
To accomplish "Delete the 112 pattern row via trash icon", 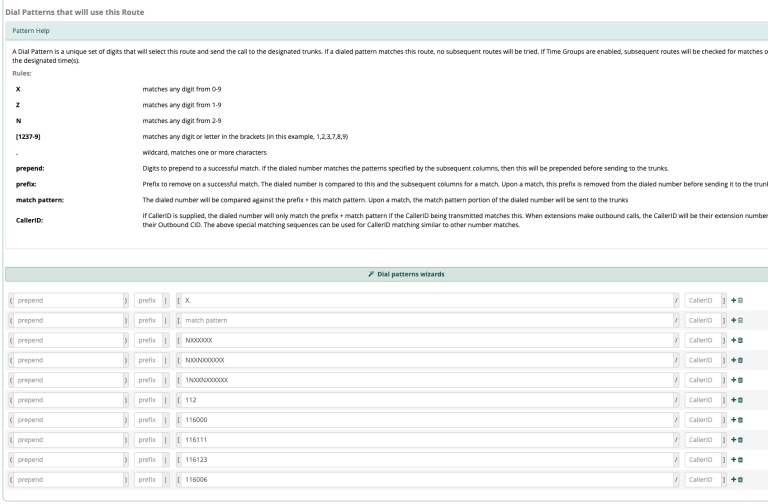I will pos(741,400).
